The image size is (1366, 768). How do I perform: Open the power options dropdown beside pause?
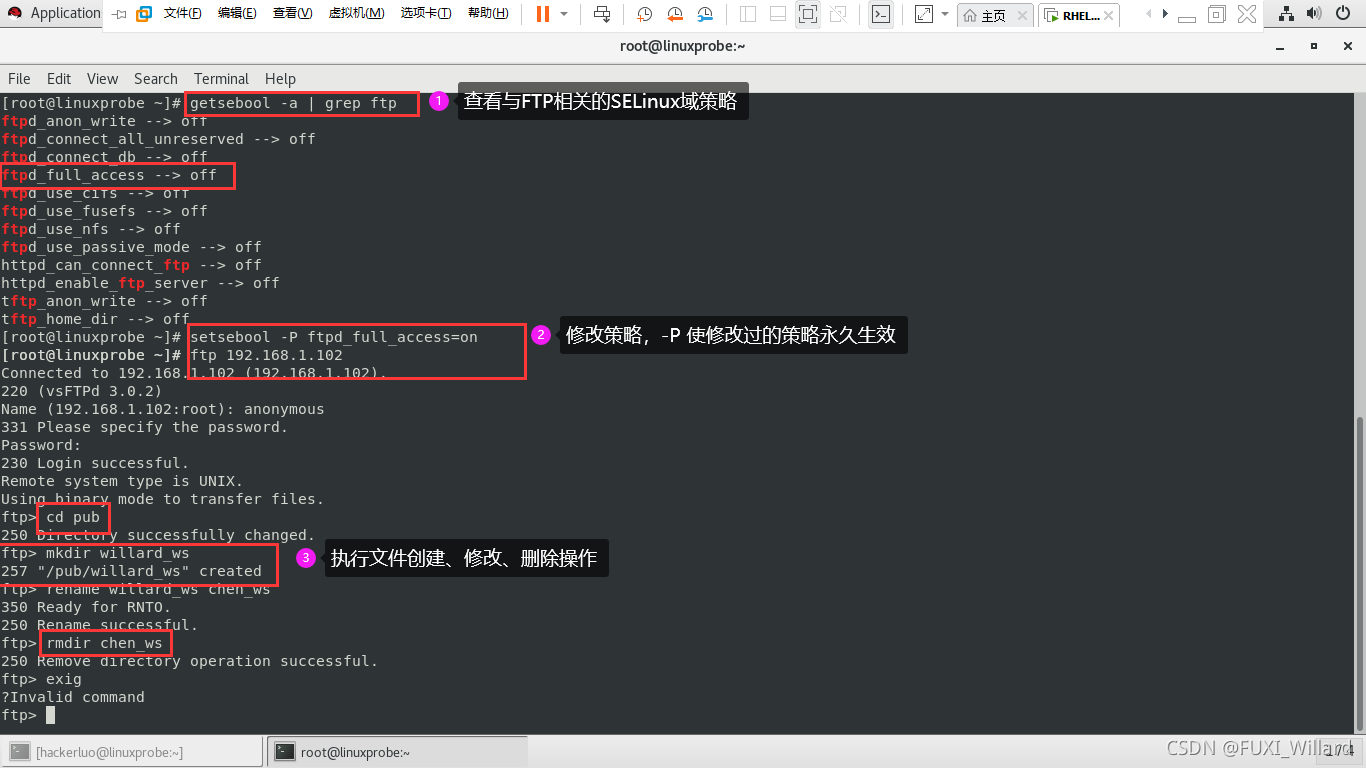(x=564, y=14)
